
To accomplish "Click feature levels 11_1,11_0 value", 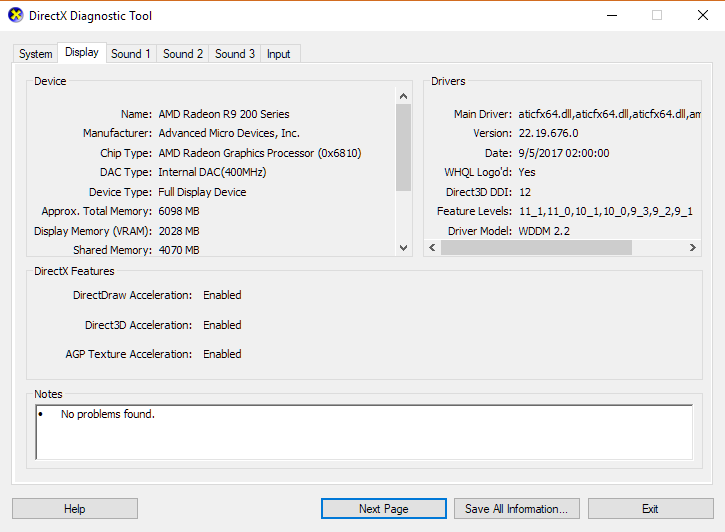I will pos(606,211).
